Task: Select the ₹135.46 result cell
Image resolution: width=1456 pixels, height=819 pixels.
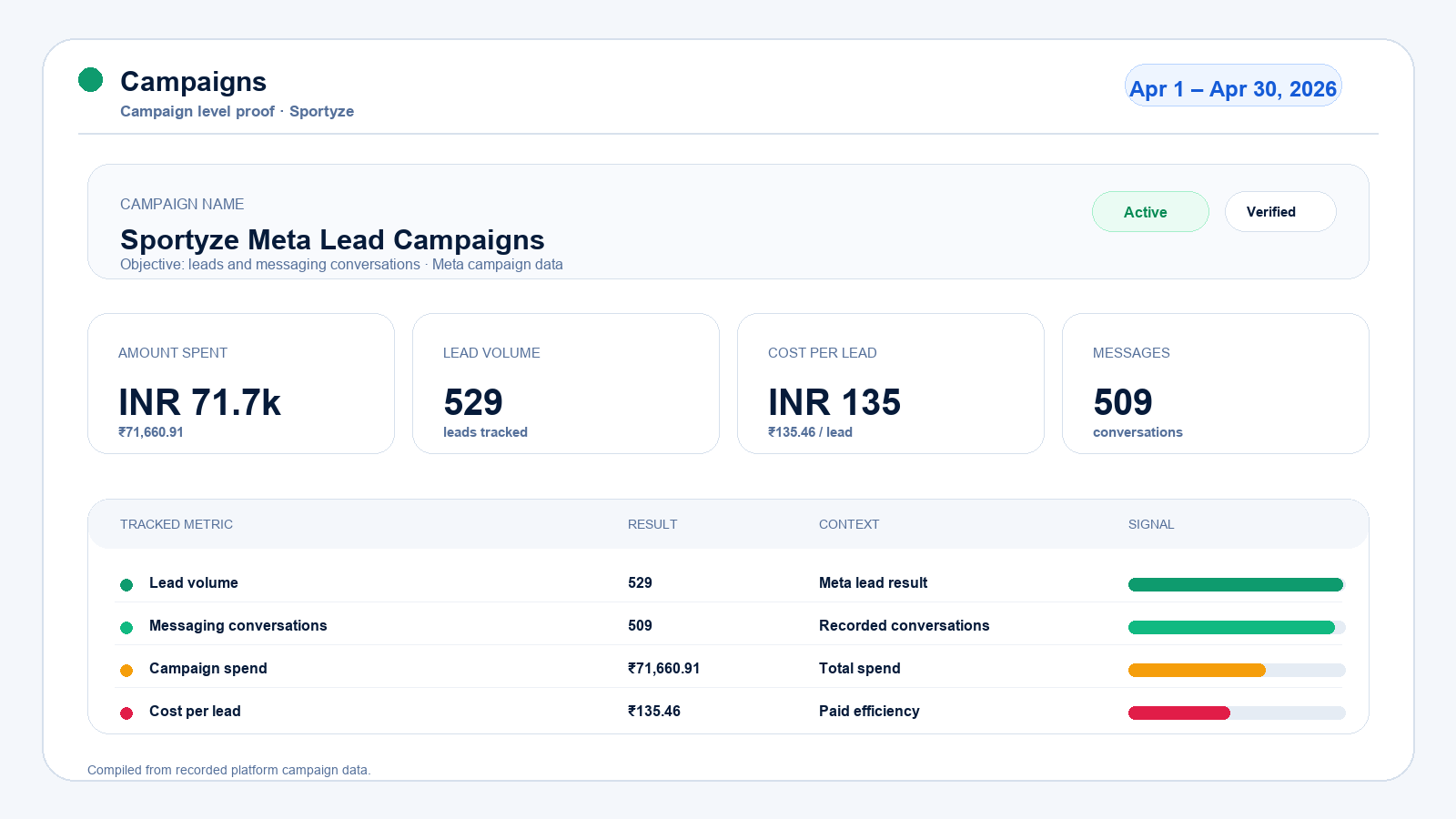Action: point(654,711)
